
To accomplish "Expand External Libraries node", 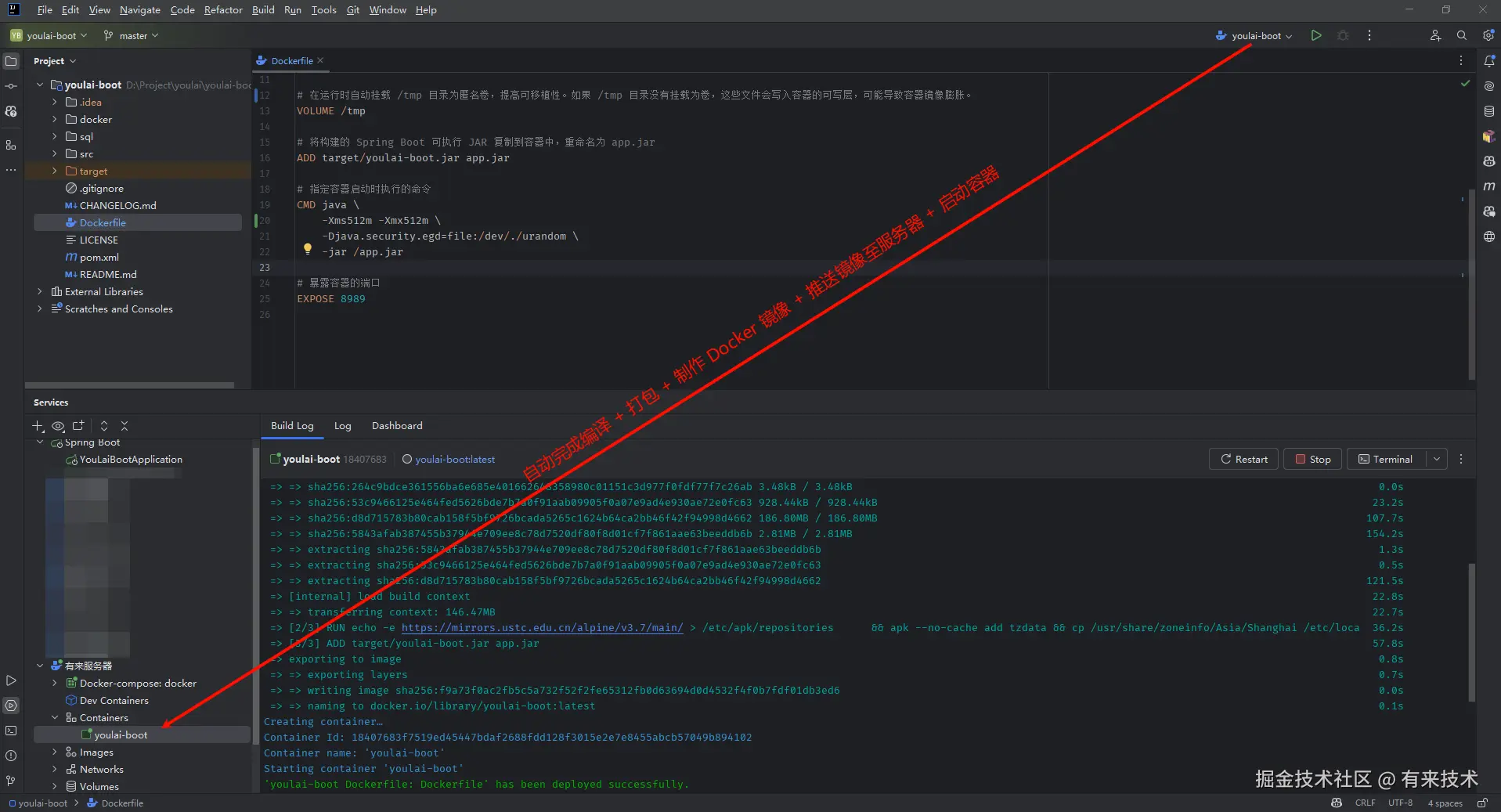I will click(x=40, y=291).
